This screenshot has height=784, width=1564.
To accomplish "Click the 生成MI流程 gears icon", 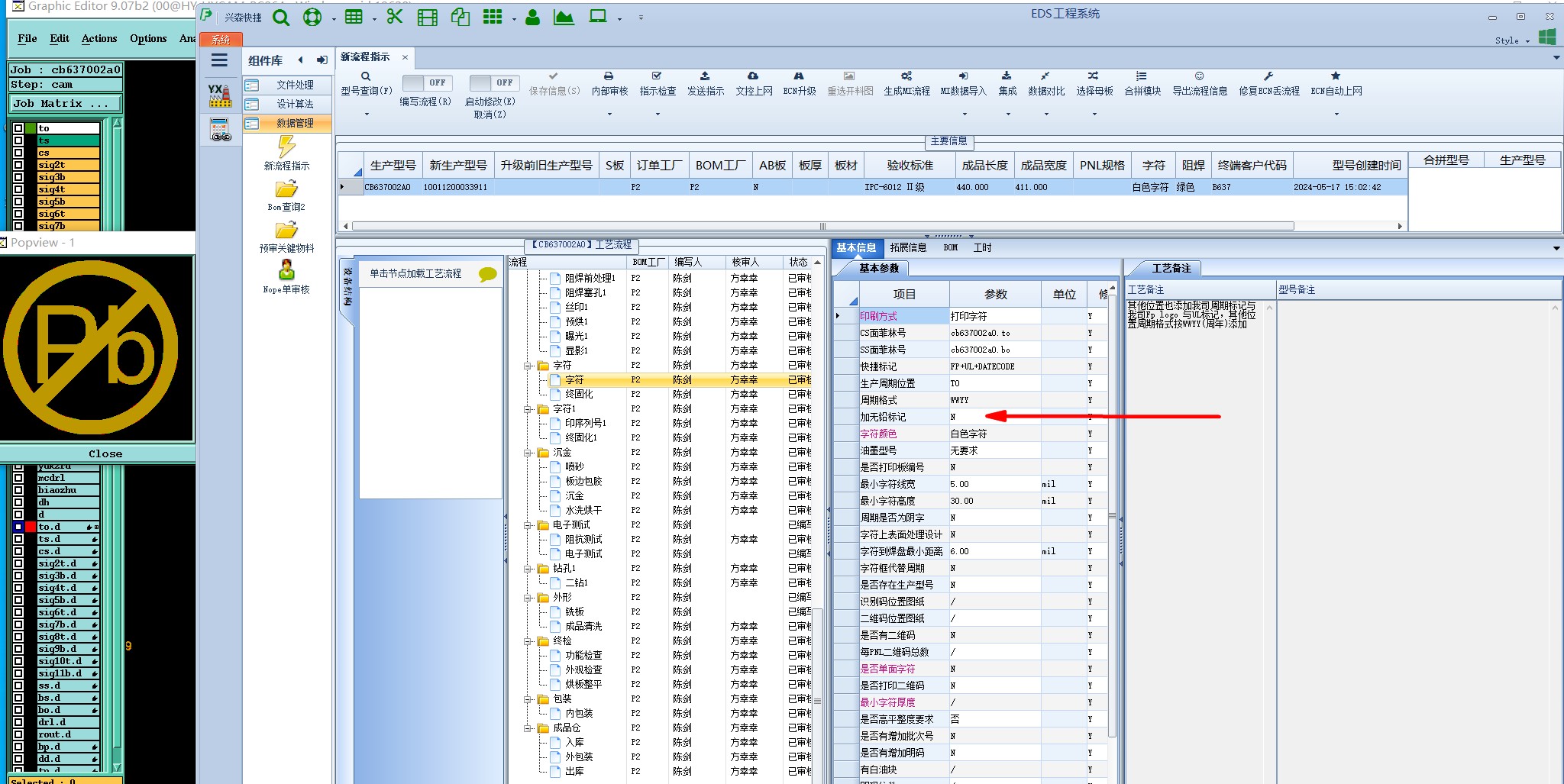I will click(906, 76).
